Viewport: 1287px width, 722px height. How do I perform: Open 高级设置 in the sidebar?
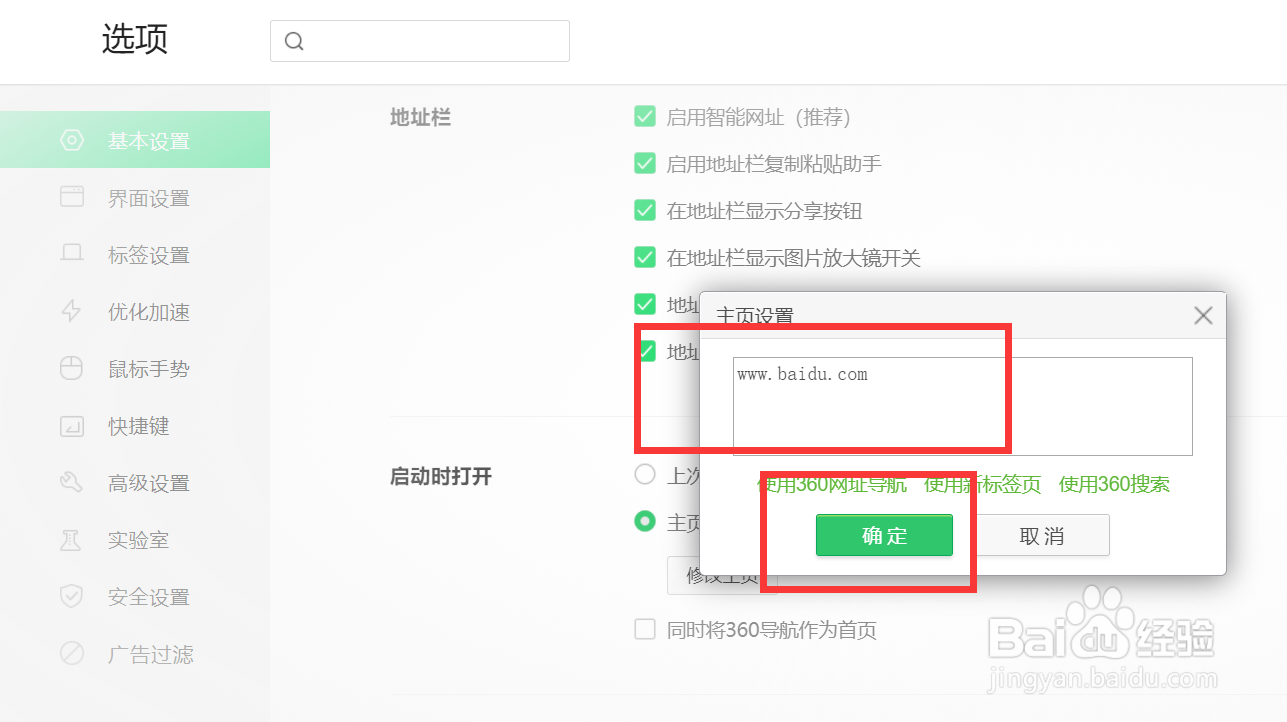coord(135,483)
